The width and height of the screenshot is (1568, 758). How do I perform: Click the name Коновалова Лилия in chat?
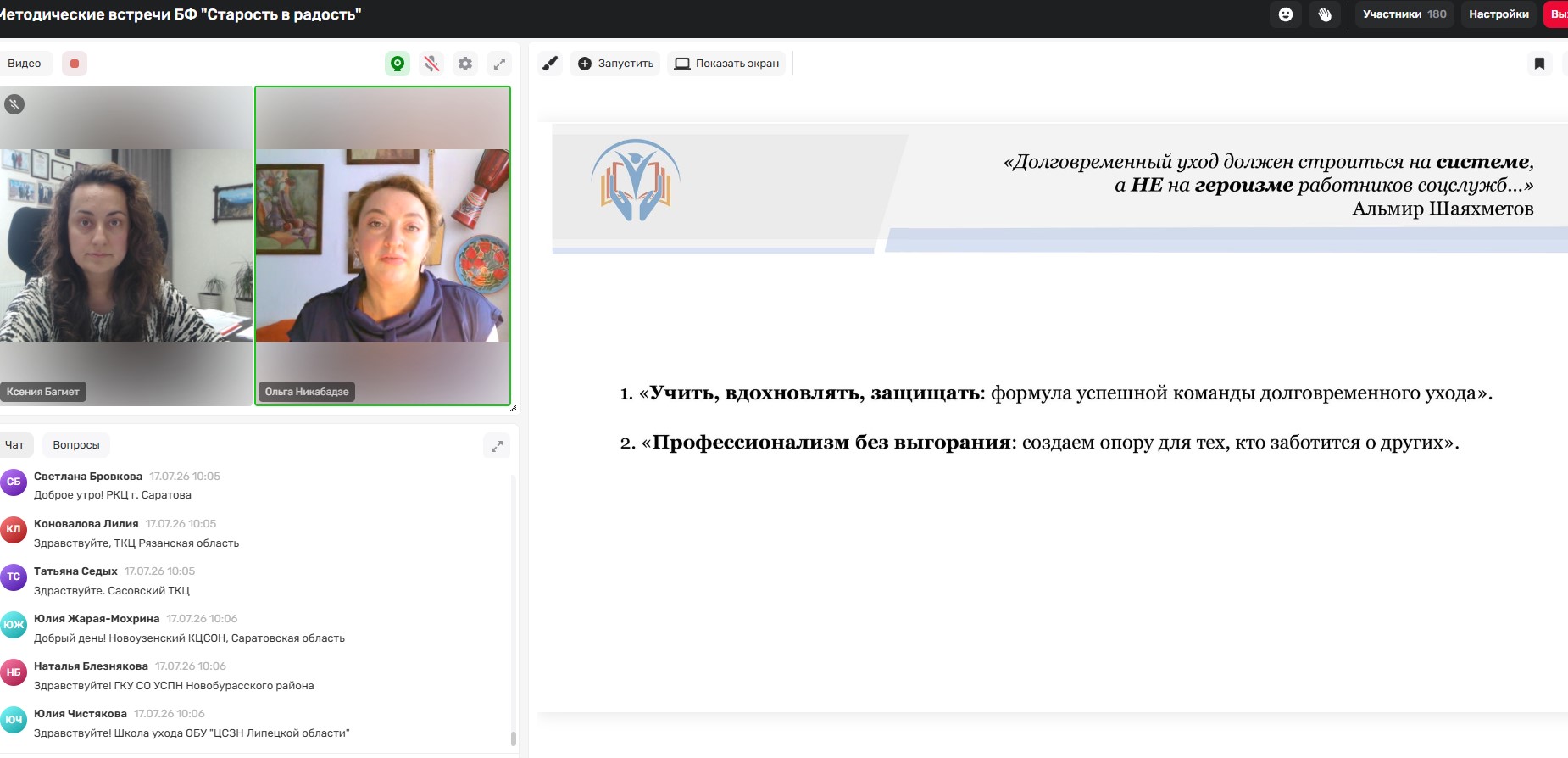click(86, 524)
